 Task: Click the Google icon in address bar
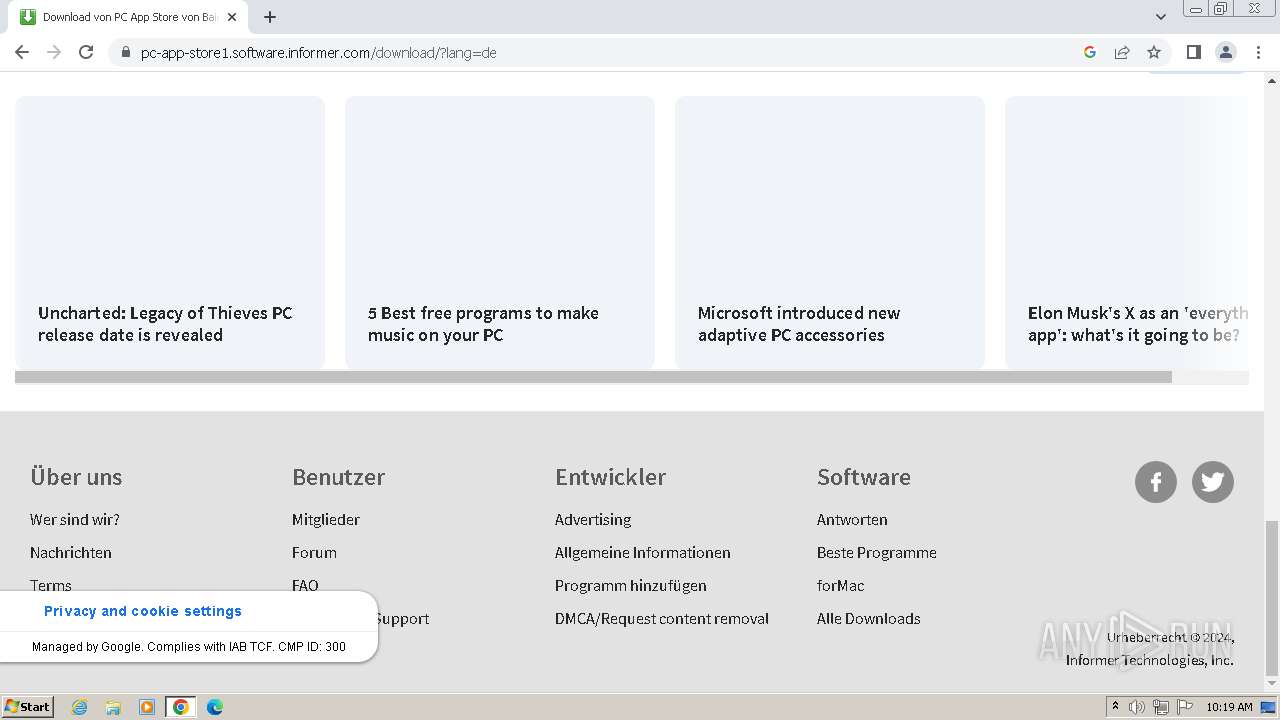coord(1090,52)
